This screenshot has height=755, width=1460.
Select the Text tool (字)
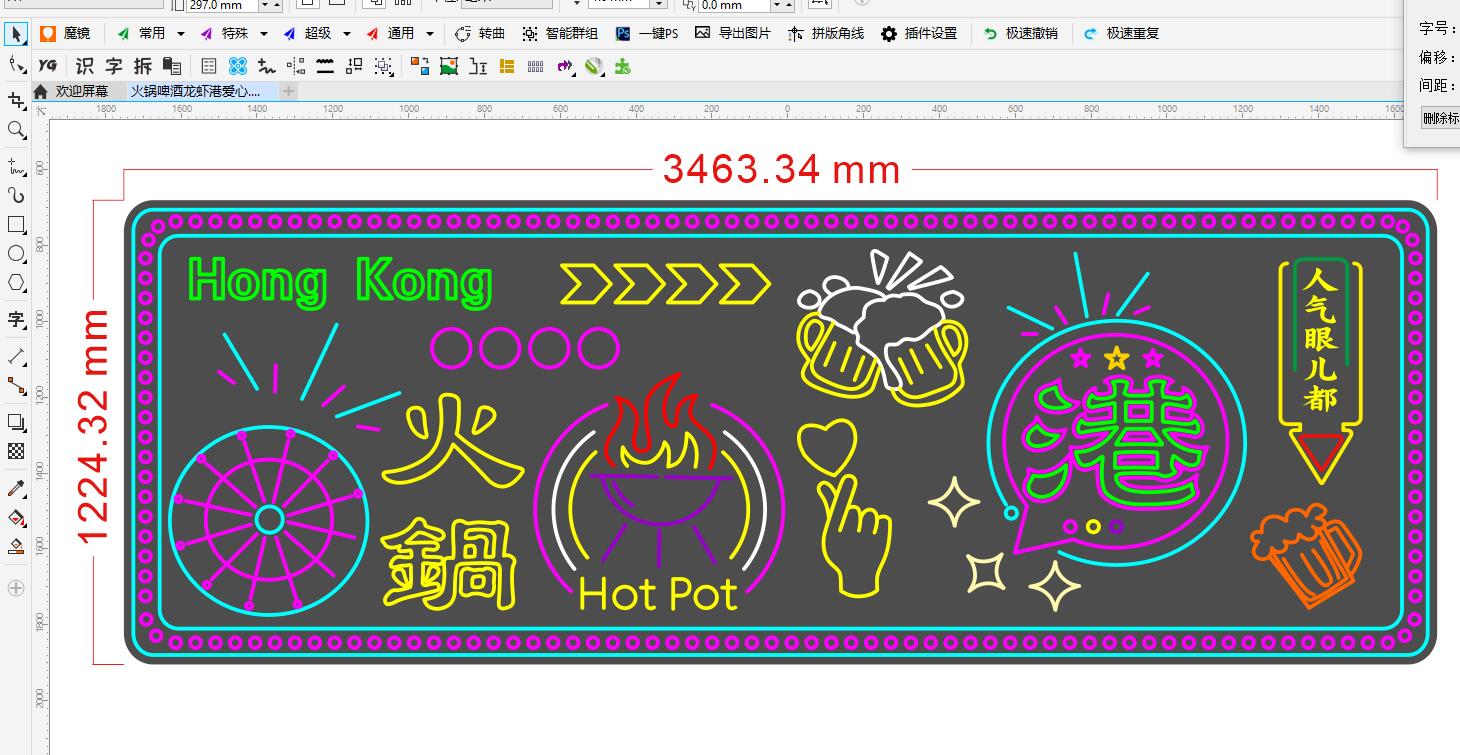16,319
